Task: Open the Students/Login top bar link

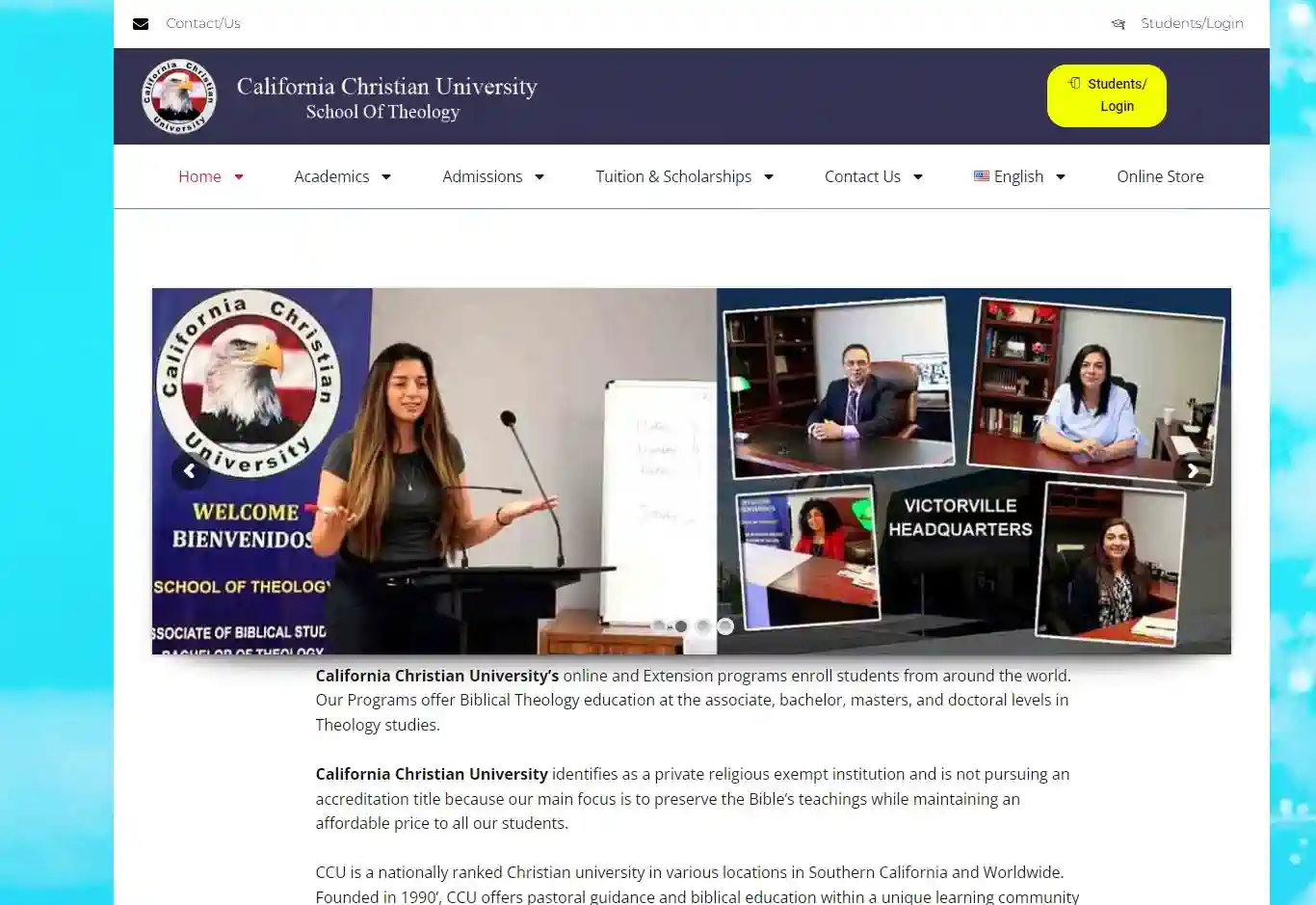Action: (x=1192, y=23)
